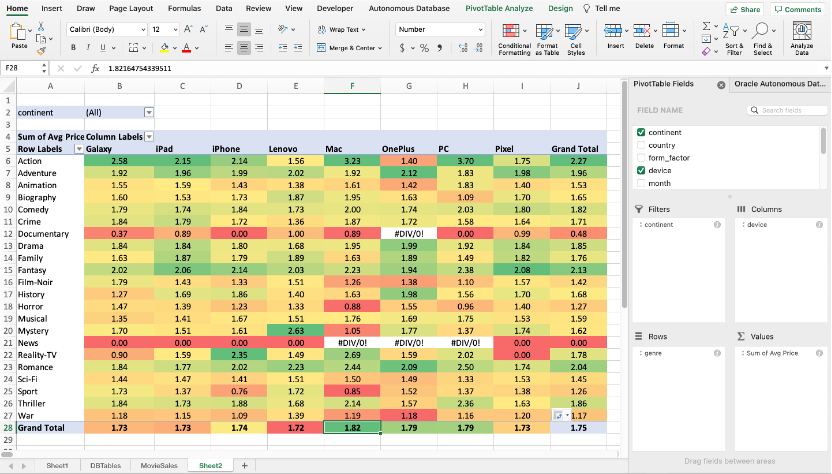Click the Cut scissors icon
Viewport: 832px width, 474px height.
(x=41, y=27)
